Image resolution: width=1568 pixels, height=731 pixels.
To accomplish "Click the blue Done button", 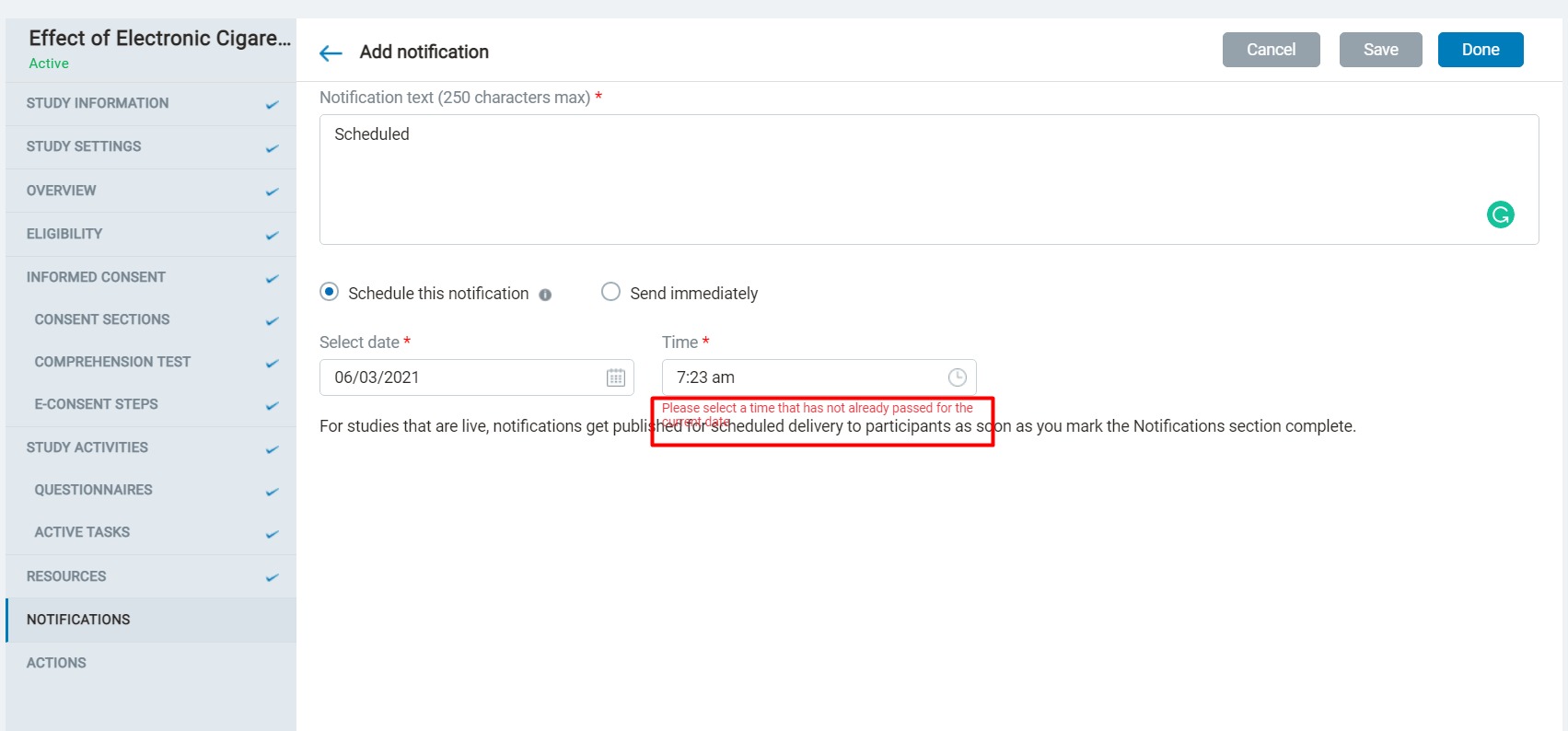I will pos(1481,50).
